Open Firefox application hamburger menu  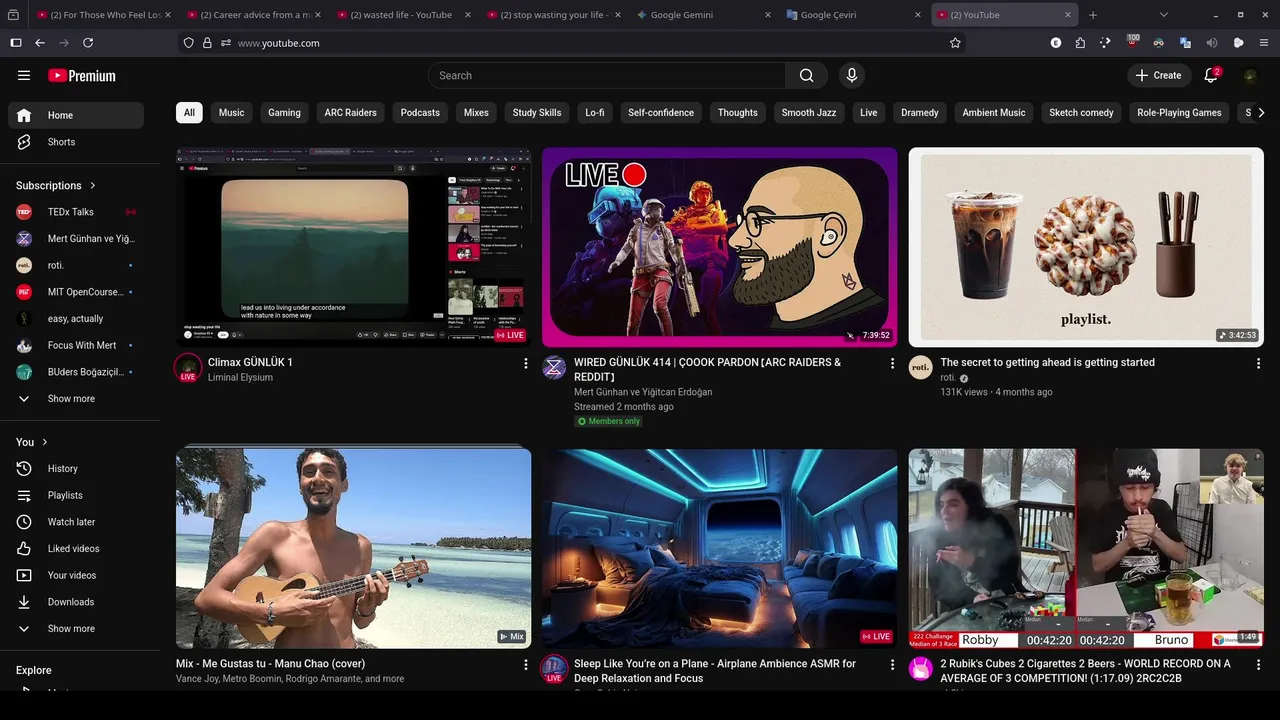click(x=1264, y=43)
